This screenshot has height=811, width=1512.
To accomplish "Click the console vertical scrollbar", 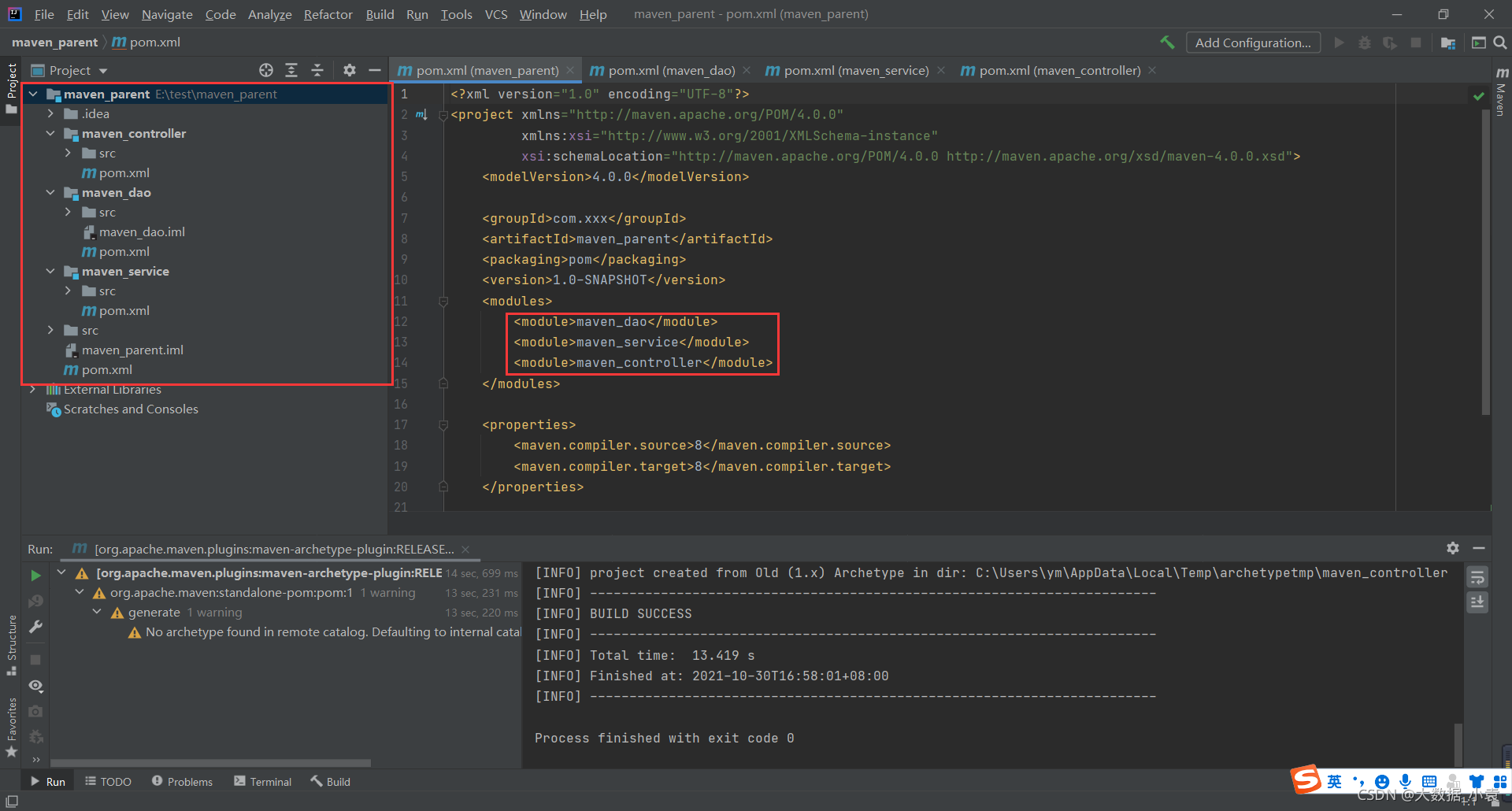I will coord(1458,744).
